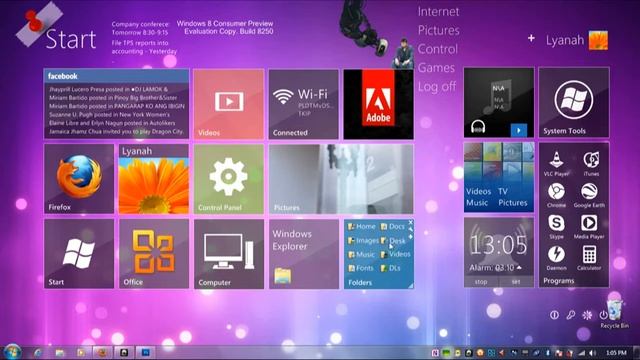Open Internet Explorer from the taskbar
Image resolution: width=640 pixels, height=360 pixels.
[38, 352]
